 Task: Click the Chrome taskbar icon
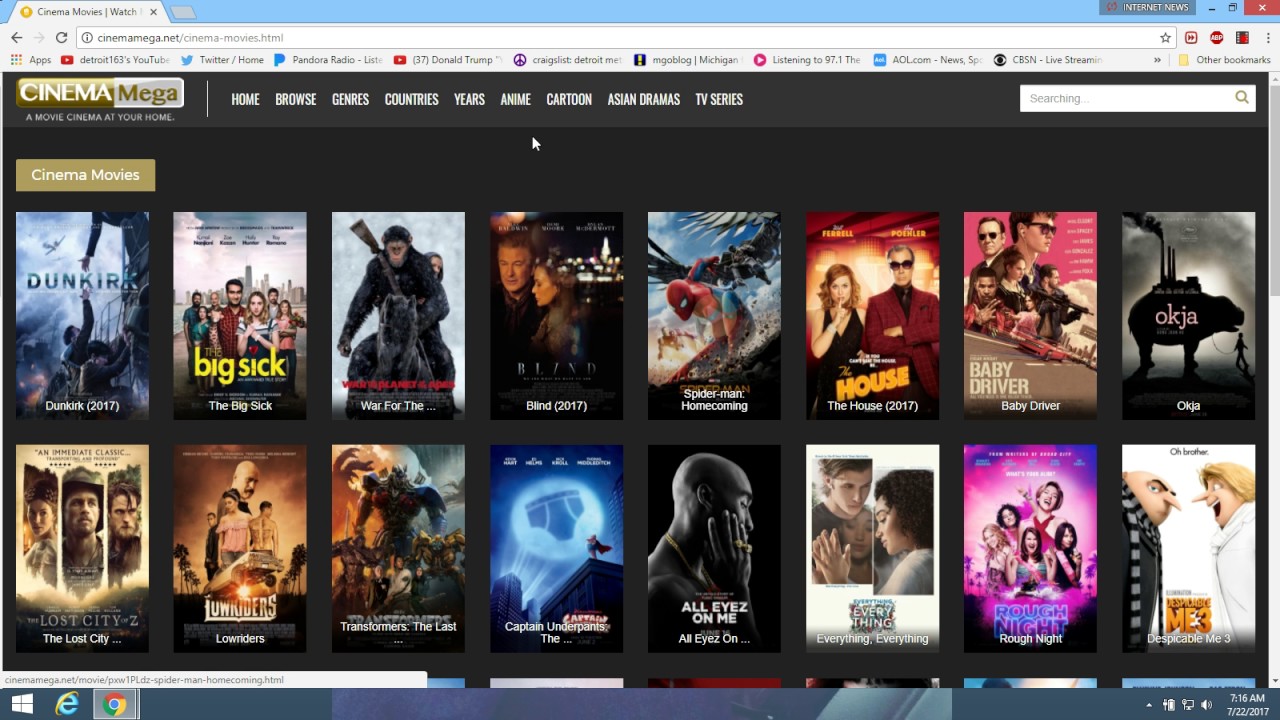coord(115,705)
